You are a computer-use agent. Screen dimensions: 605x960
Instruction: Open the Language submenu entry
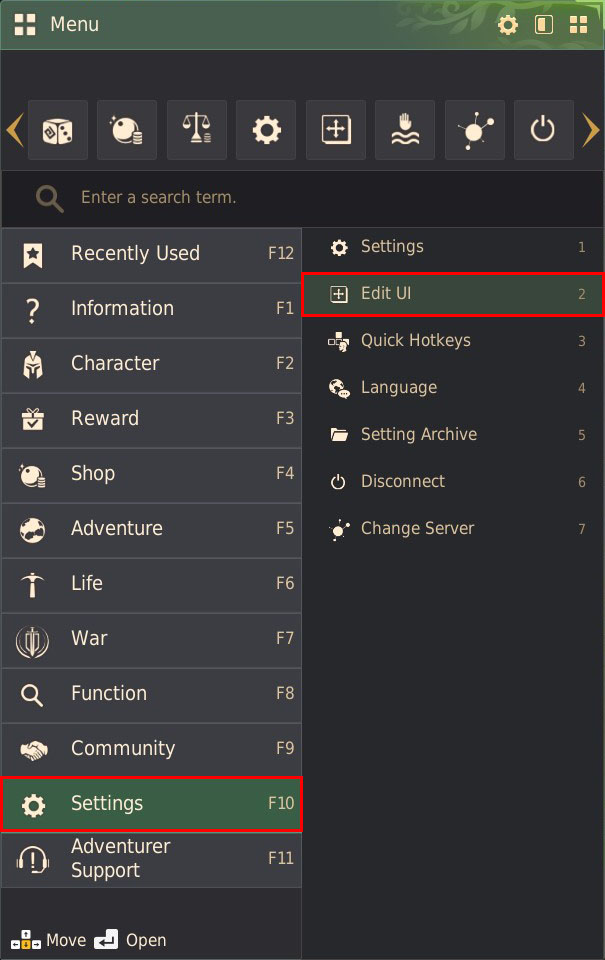pyautogui.click(x=398, y=387)
